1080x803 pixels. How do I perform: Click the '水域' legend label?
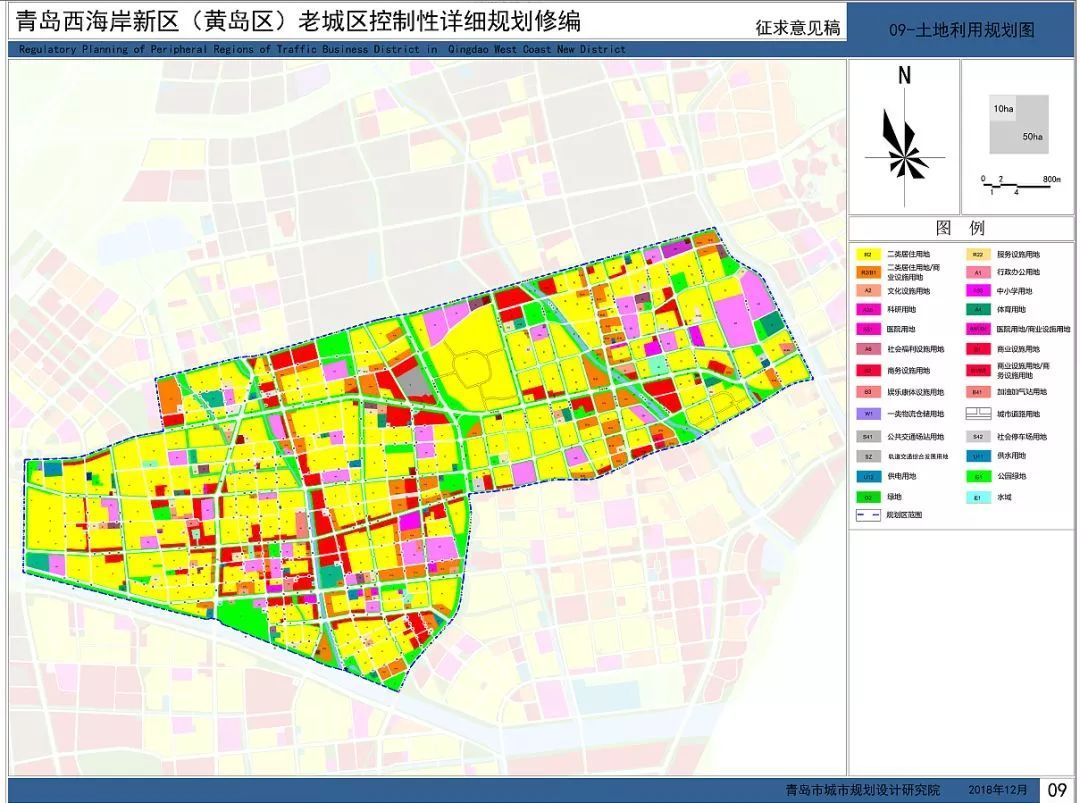pos(1004,497)
